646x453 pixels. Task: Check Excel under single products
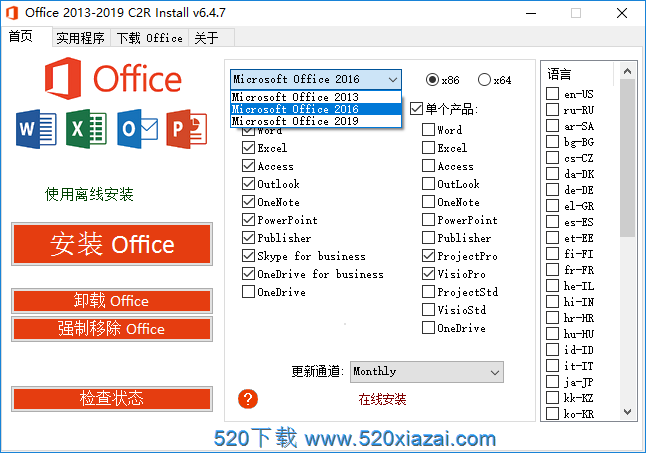(428, 147)
